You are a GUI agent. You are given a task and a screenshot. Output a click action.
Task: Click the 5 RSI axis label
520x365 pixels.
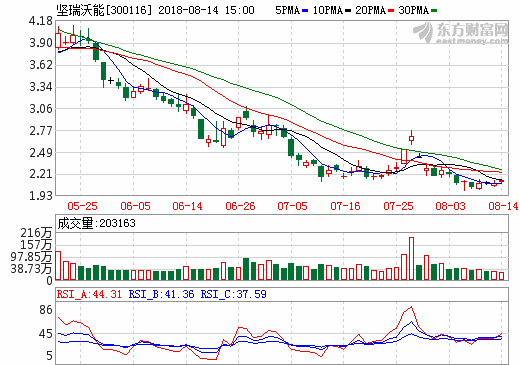pyautogui.click(x=49, y=356)
